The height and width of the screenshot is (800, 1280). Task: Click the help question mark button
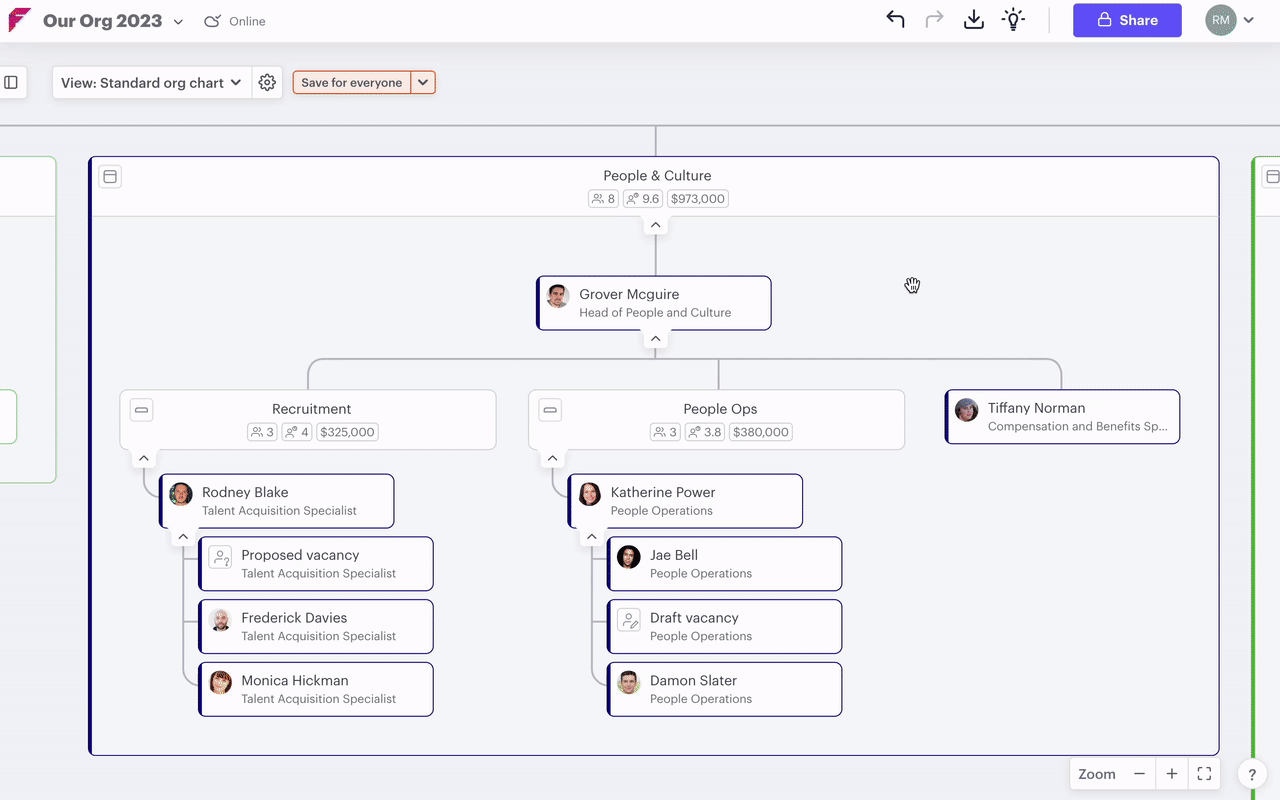(x=1253, y=774)
